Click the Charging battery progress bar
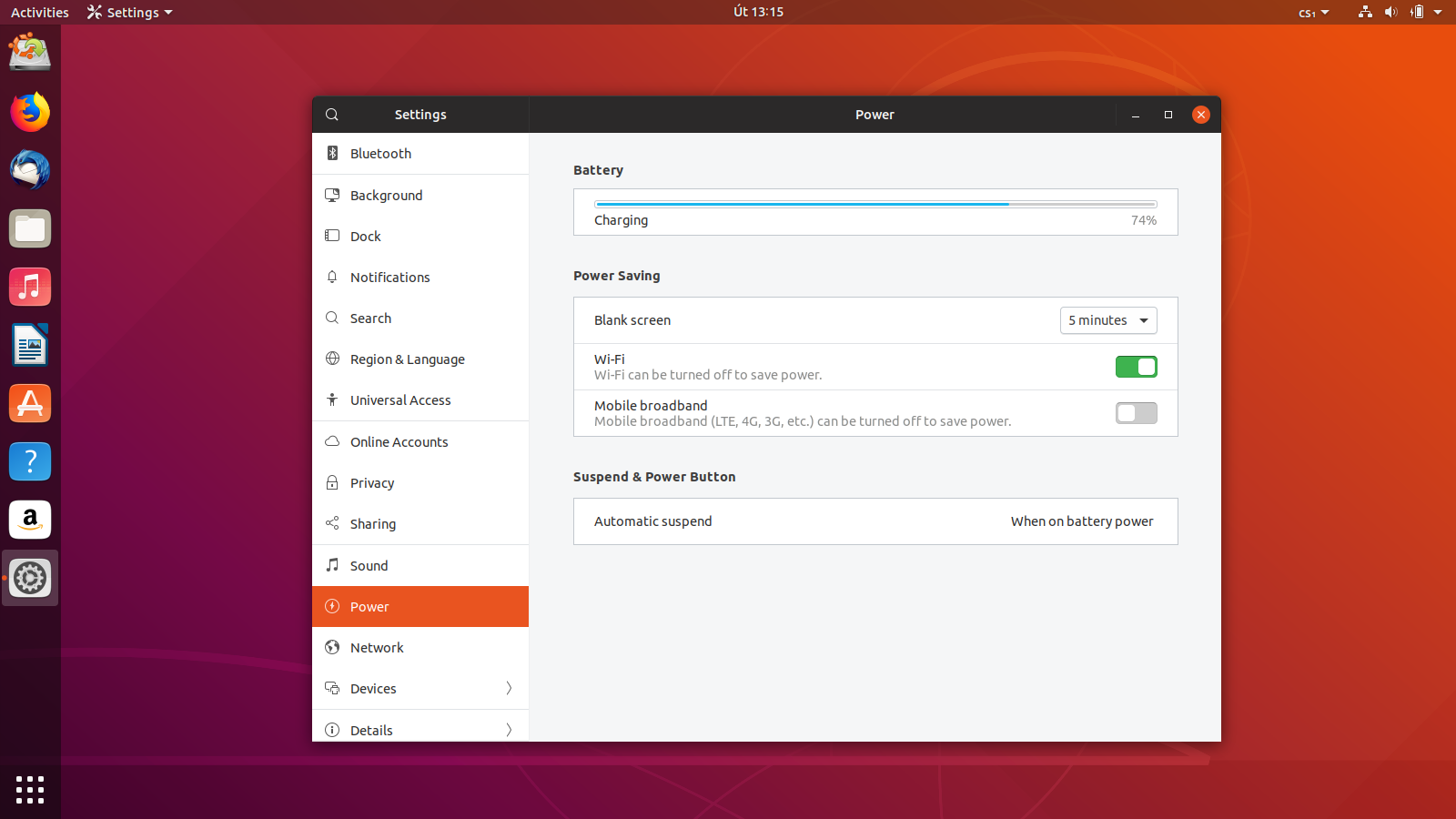The image size is (1456, 819). (x=875, y=204)
